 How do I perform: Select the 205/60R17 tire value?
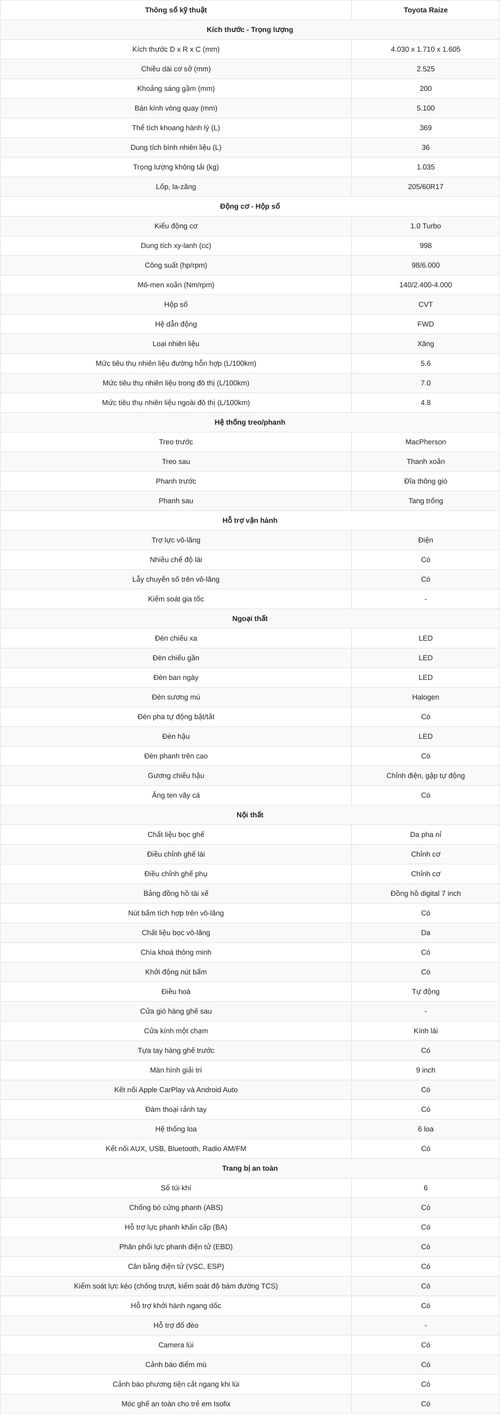(x=425, y=186)
